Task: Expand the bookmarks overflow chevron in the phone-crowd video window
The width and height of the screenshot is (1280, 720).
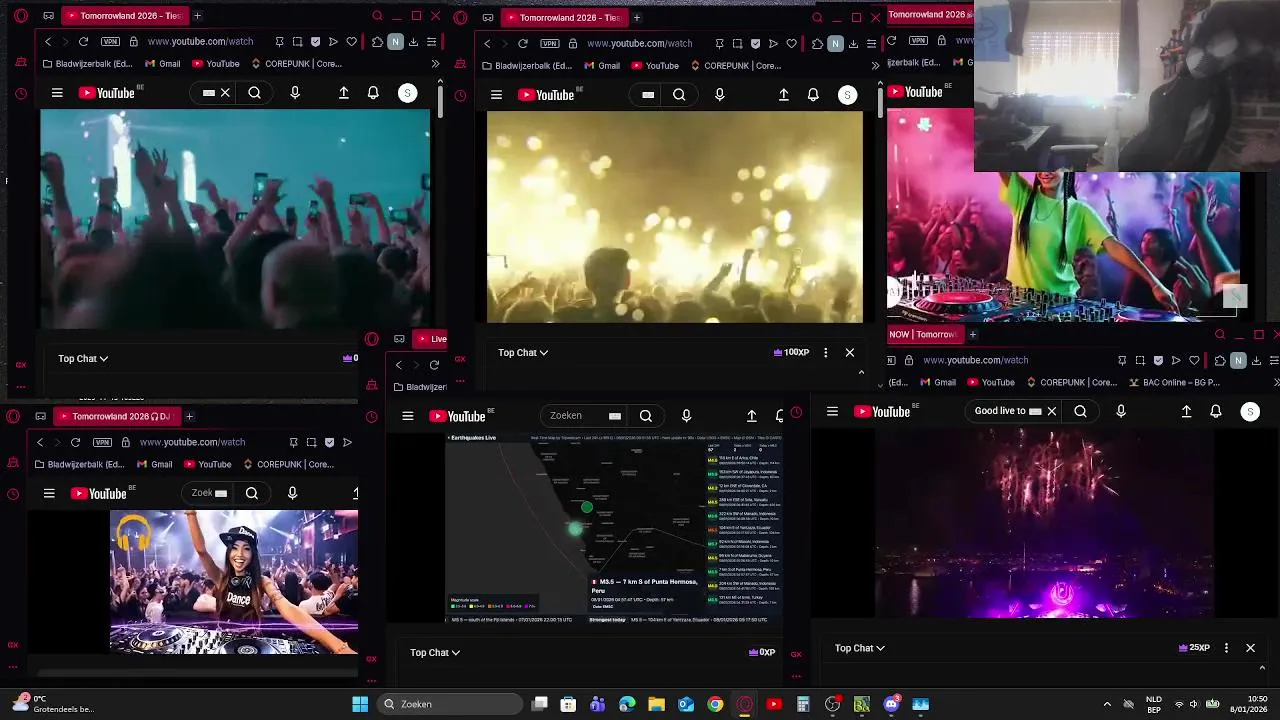Action: (435, 64)
